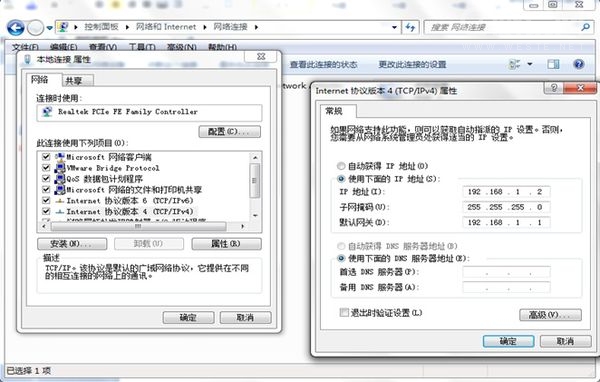Click the magnifier search icon
The height and width of the screenshot is (382, 600).
click(x=585, y=27)
